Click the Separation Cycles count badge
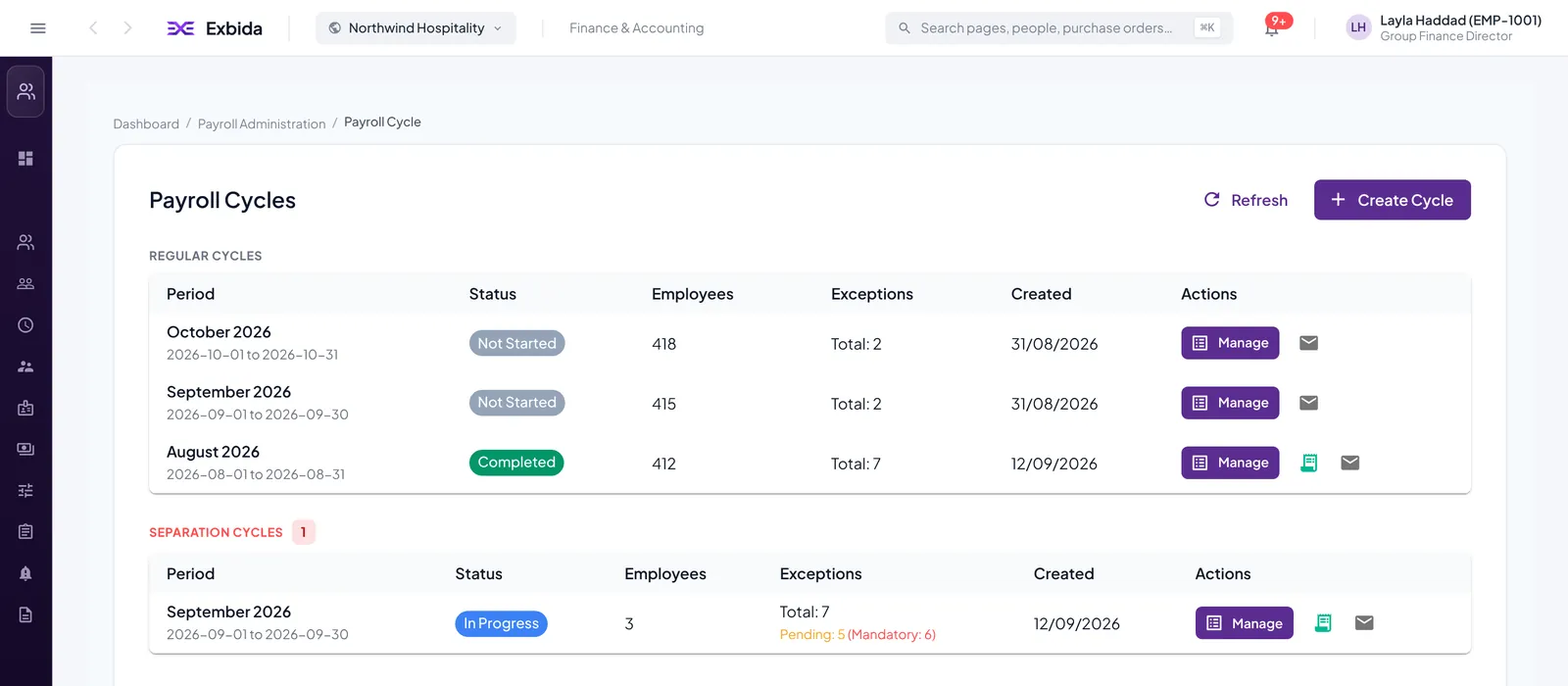Viewport: 1568px width, 686px height. (304, 532)
